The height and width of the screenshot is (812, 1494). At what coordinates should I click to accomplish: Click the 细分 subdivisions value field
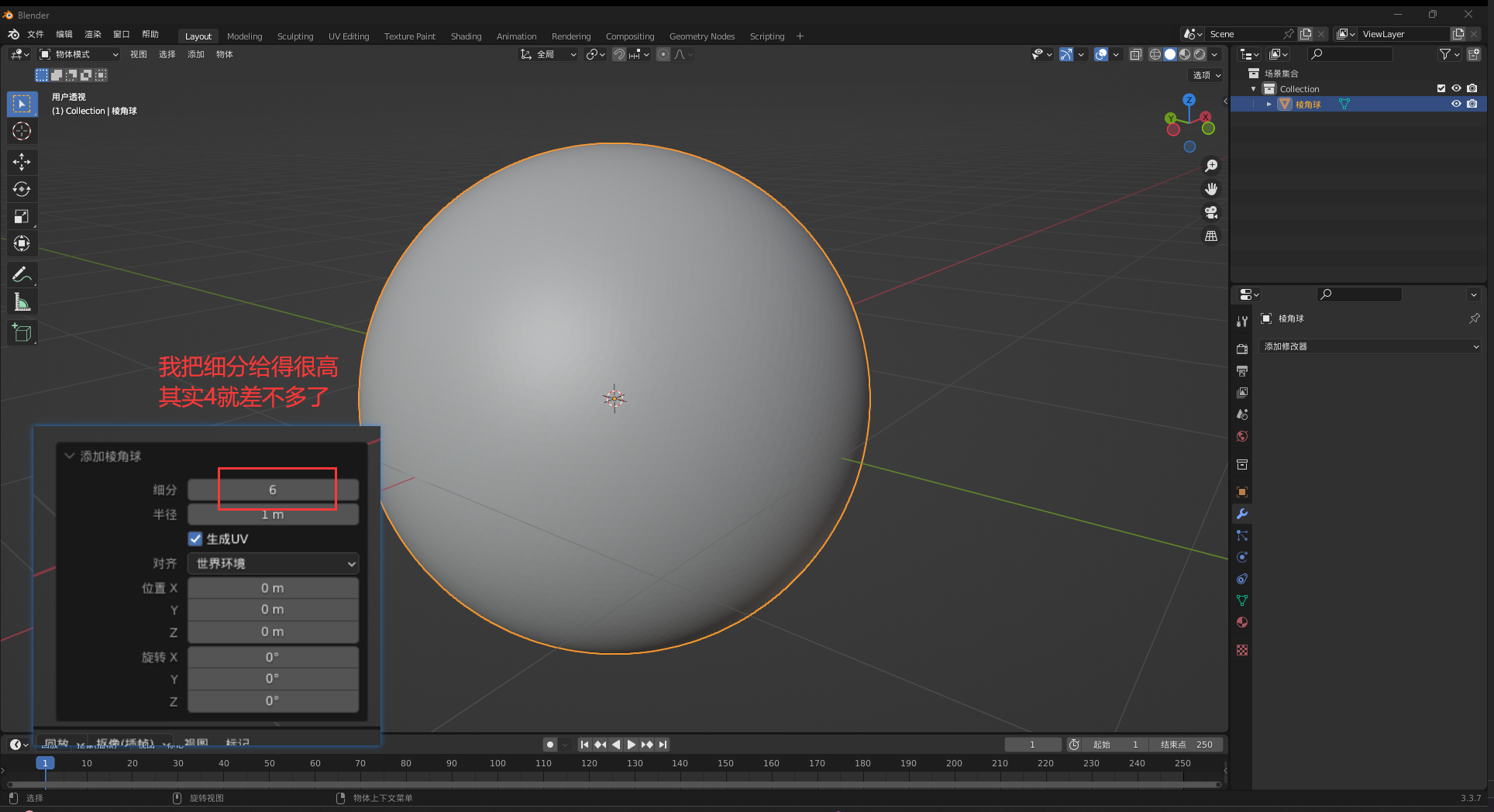click(x=273, y=490)
